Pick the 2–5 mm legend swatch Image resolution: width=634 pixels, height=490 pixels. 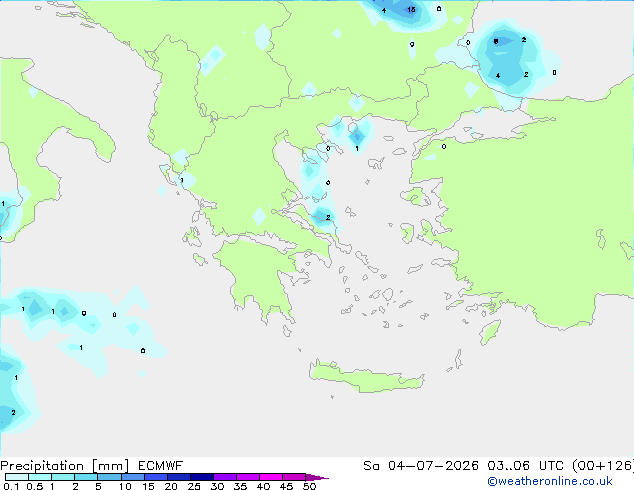[86, 477]
